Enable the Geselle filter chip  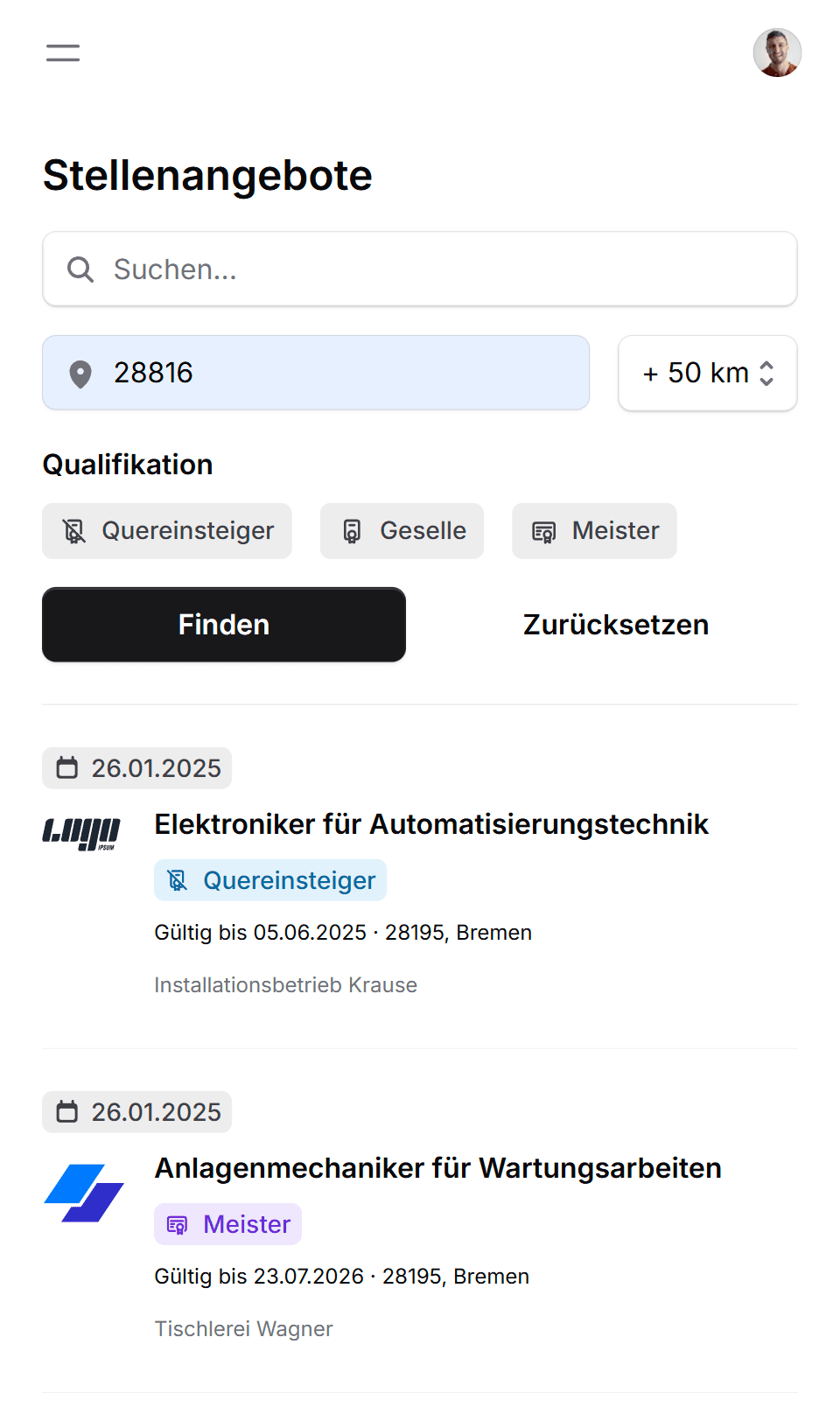(x=402, y=530)
